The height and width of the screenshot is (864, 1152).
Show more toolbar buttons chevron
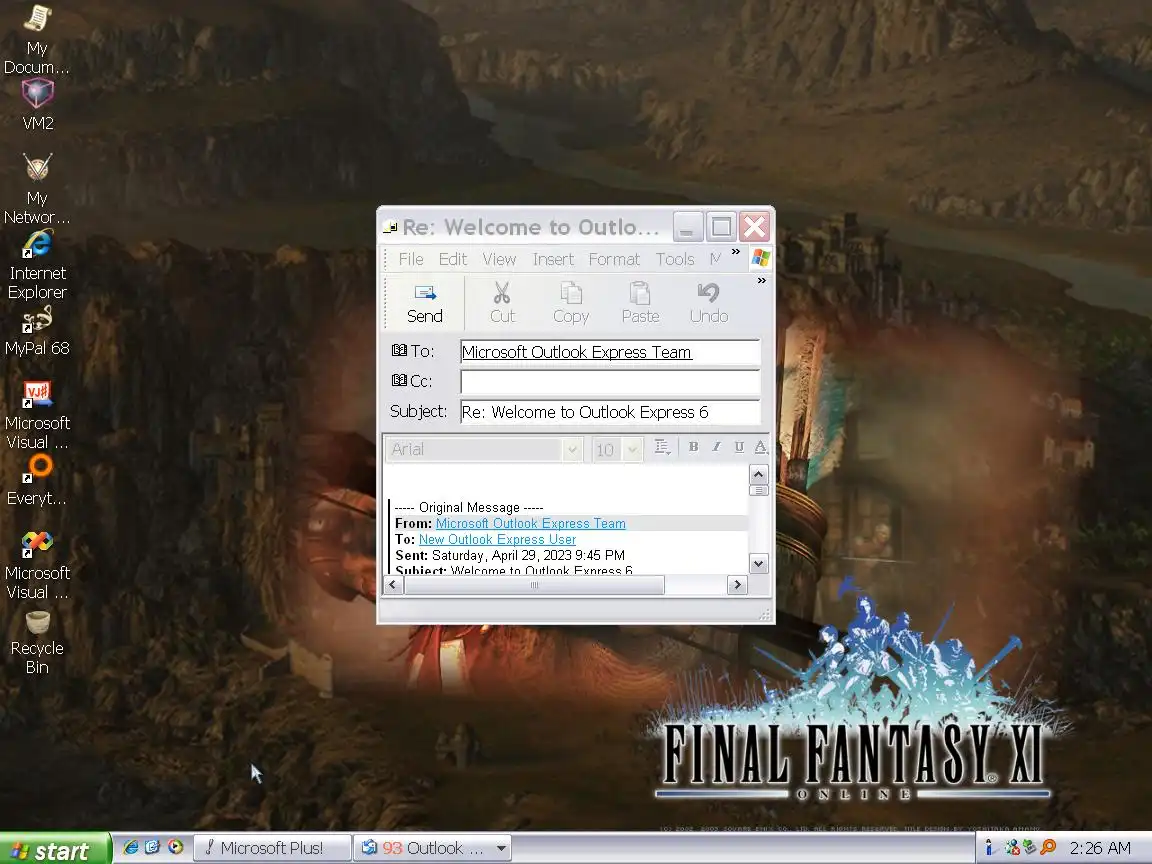coord(762,281)
